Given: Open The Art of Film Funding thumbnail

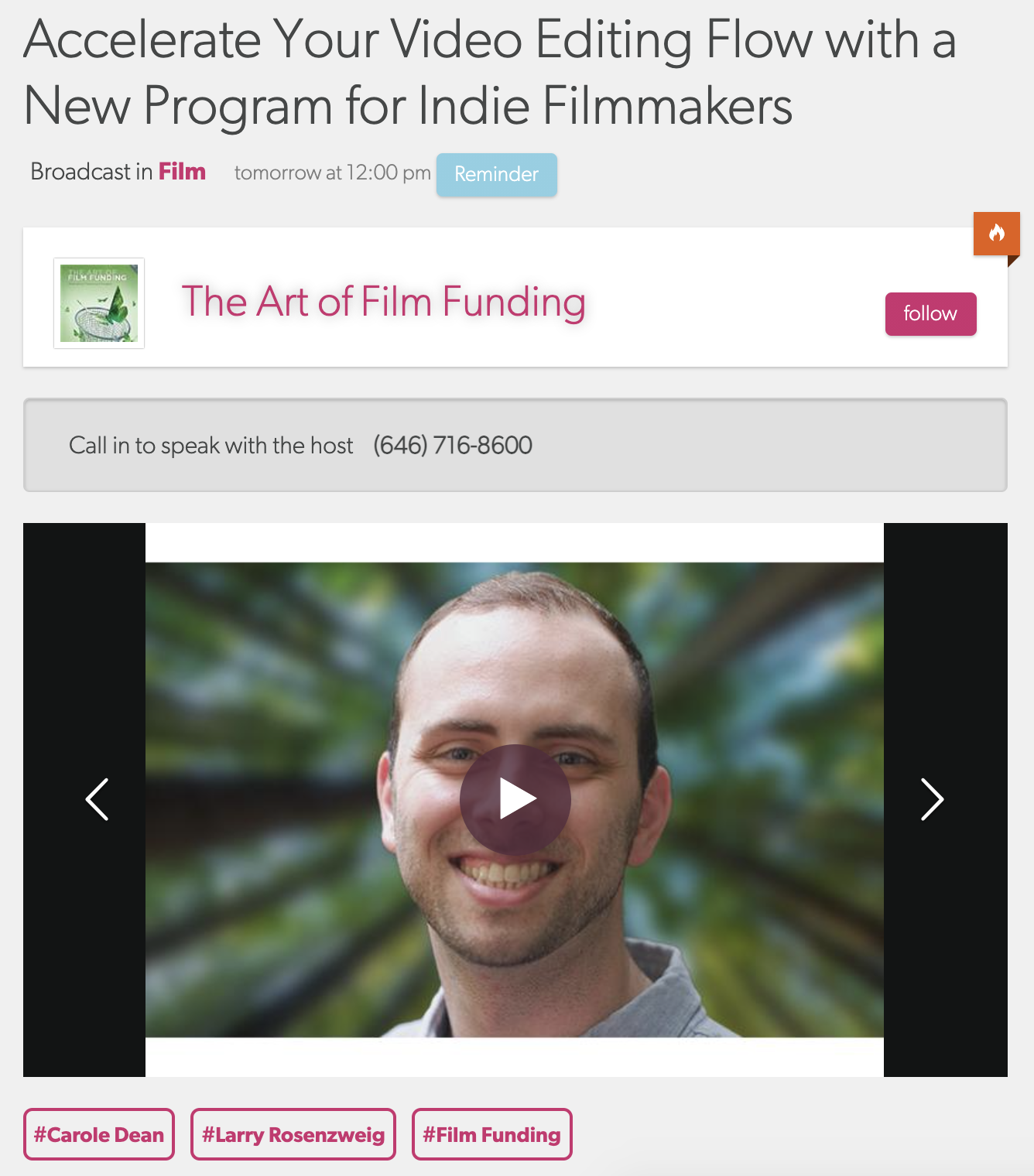Looking at the screenshot, I should coord(99,303).
